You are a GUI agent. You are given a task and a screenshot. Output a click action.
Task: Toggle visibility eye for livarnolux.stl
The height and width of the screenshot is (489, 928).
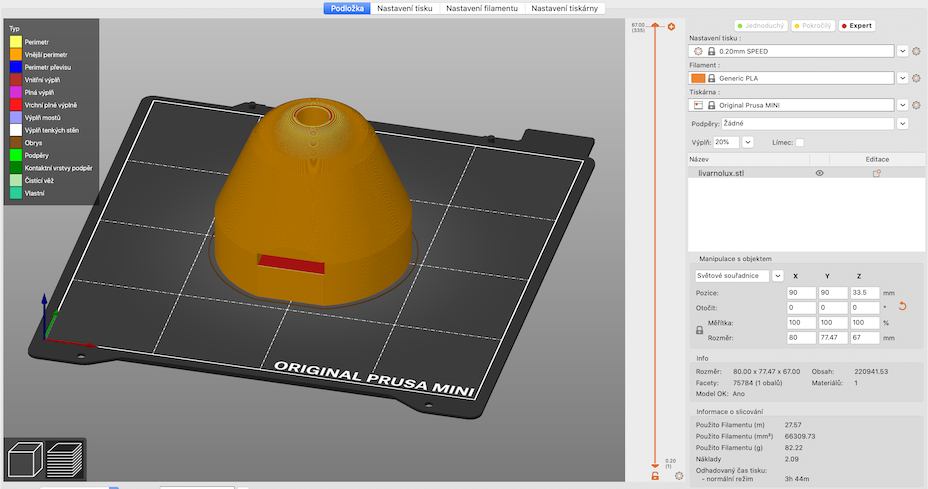819,173
